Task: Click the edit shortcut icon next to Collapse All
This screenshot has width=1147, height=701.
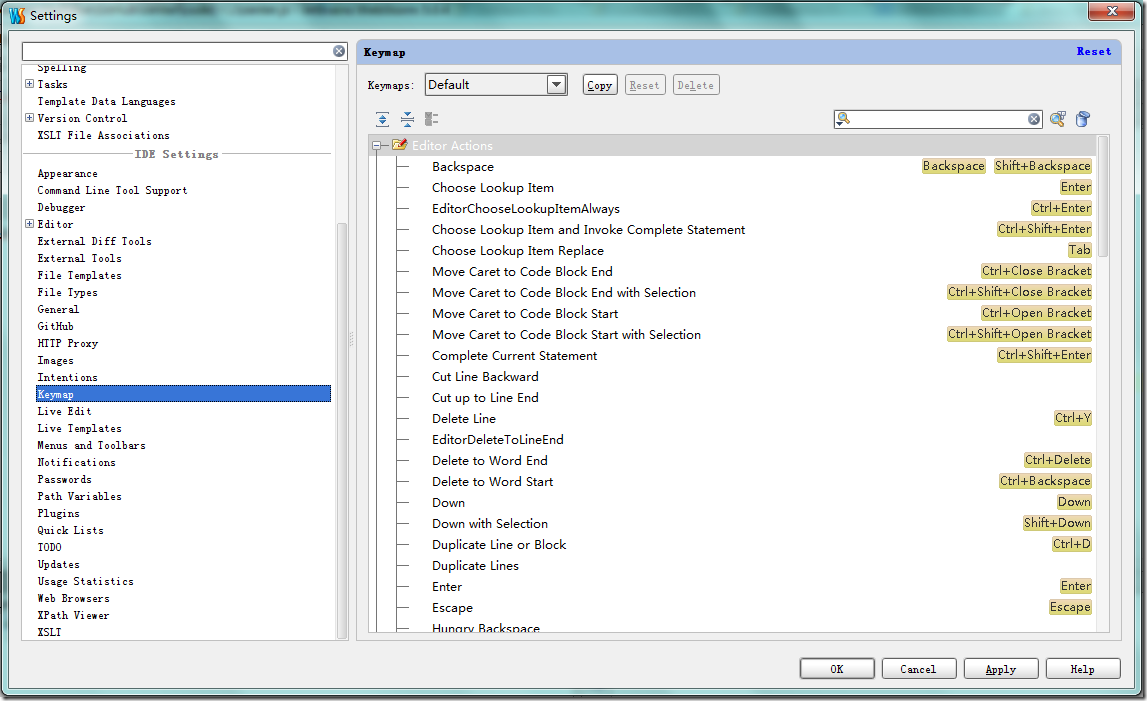Action: tap(432, 119)
